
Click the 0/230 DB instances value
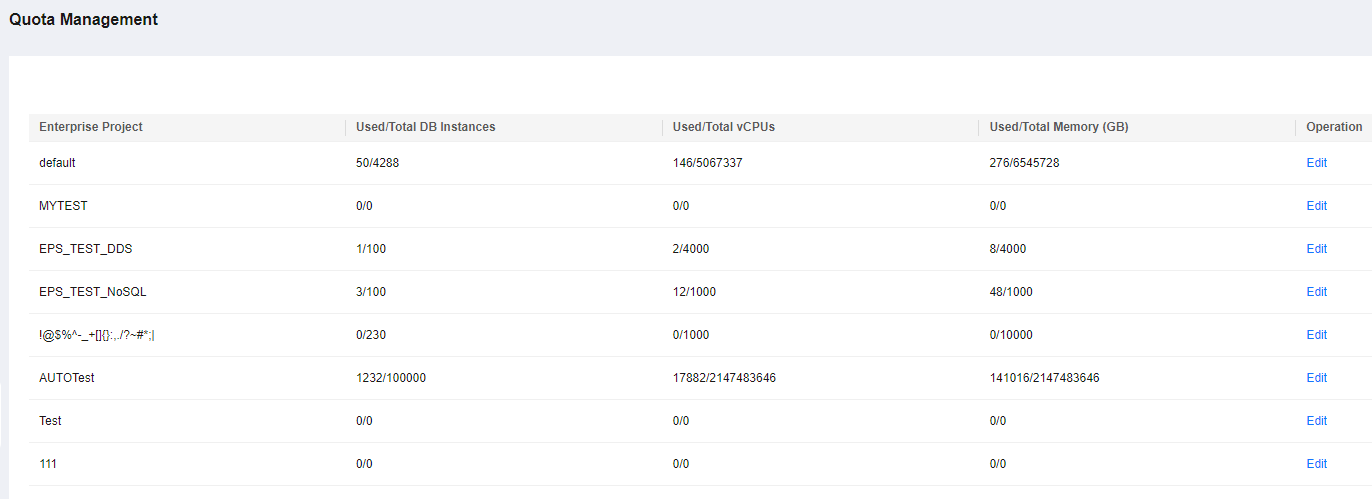click(x=371, y=335)
